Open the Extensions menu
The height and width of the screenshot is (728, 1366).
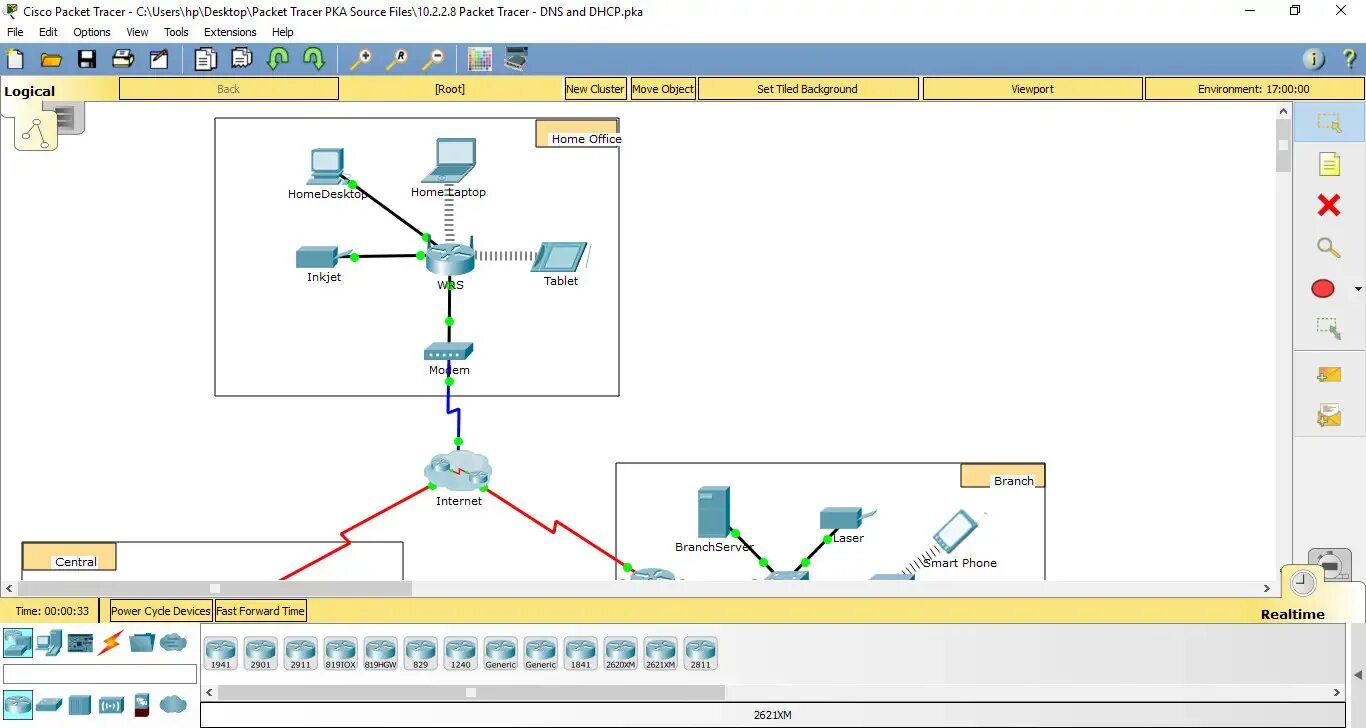pos(230,32)
